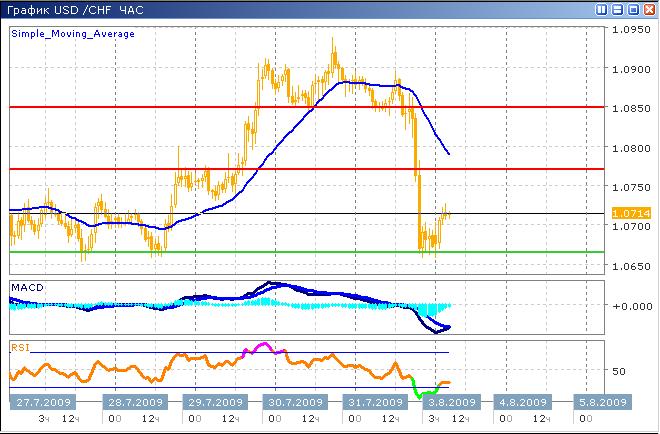Select the red level line below 1.0800
660x434 pixels.
coord(307,169)
